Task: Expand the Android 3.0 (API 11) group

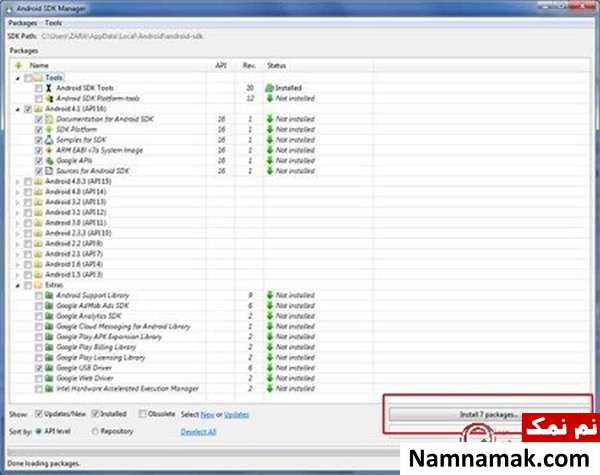Action: coord(18,223)
